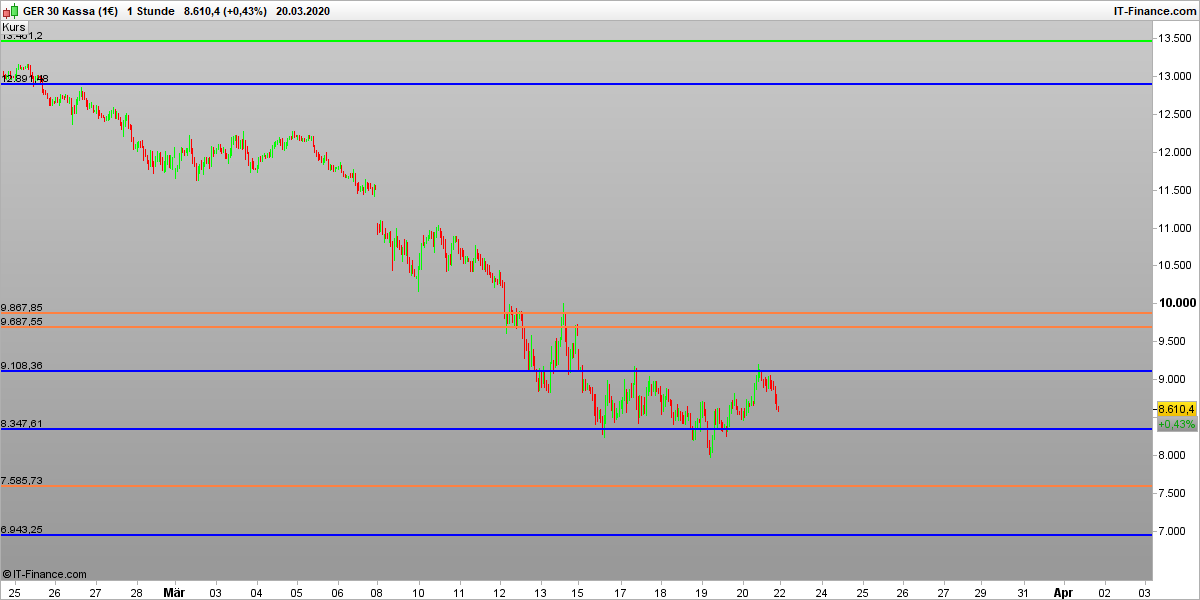Viewport: 1200px width, 600px height.
Task: Click the 'Apr' month label on time axis
Action: pyautogui.click(x=1062, y=592)
